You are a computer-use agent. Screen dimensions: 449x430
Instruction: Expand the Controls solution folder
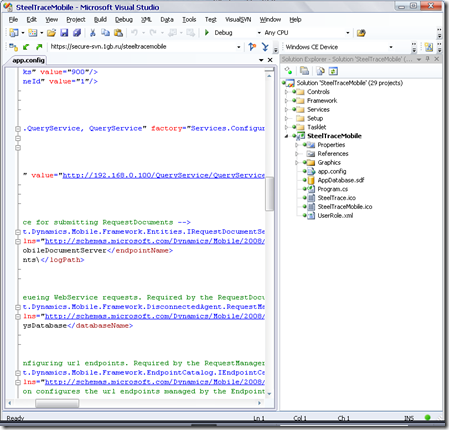point(286,92)
